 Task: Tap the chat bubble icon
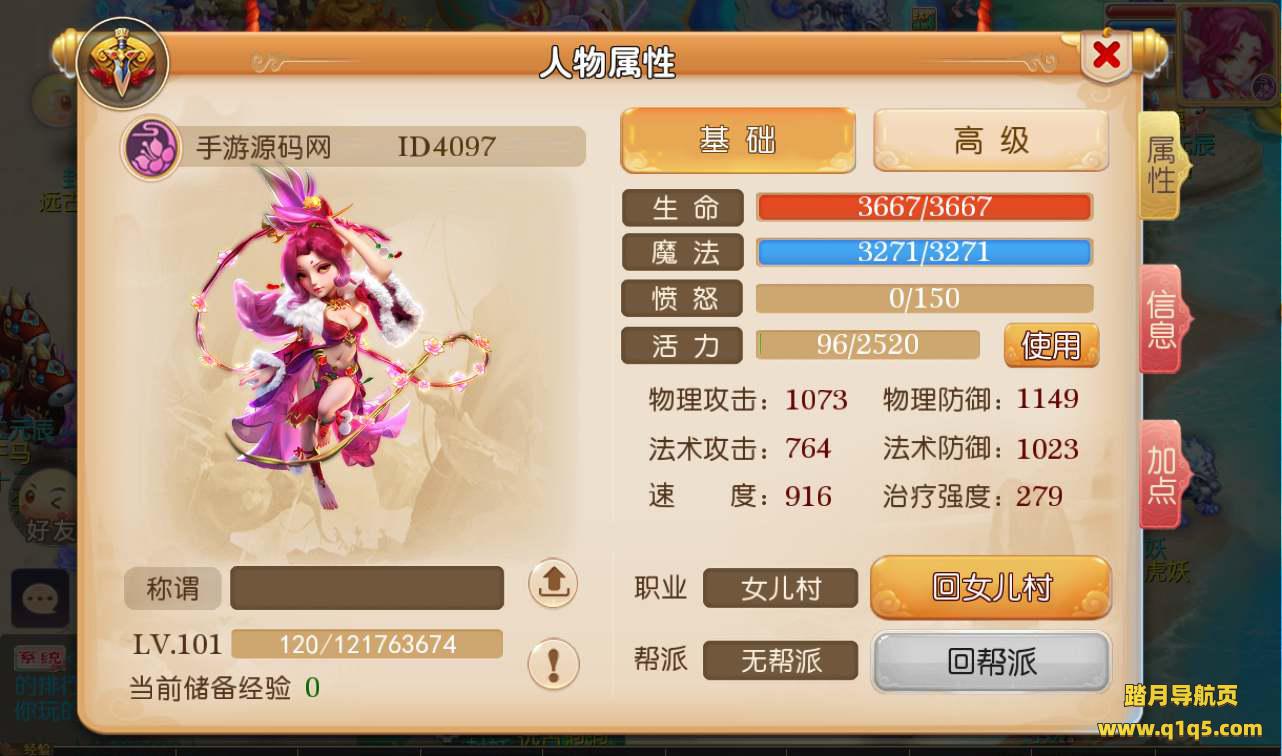pos(40,598)
